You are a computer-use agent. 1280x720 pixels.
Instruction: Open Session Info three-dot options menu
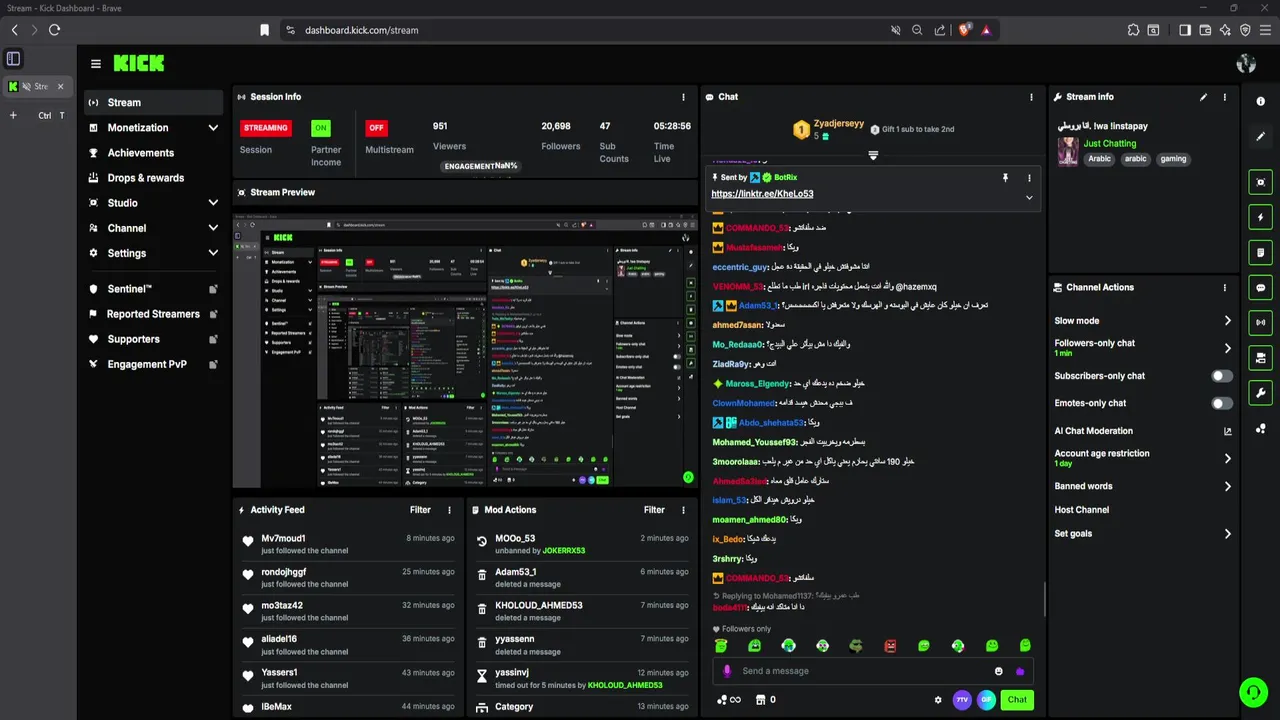point(684,97)
